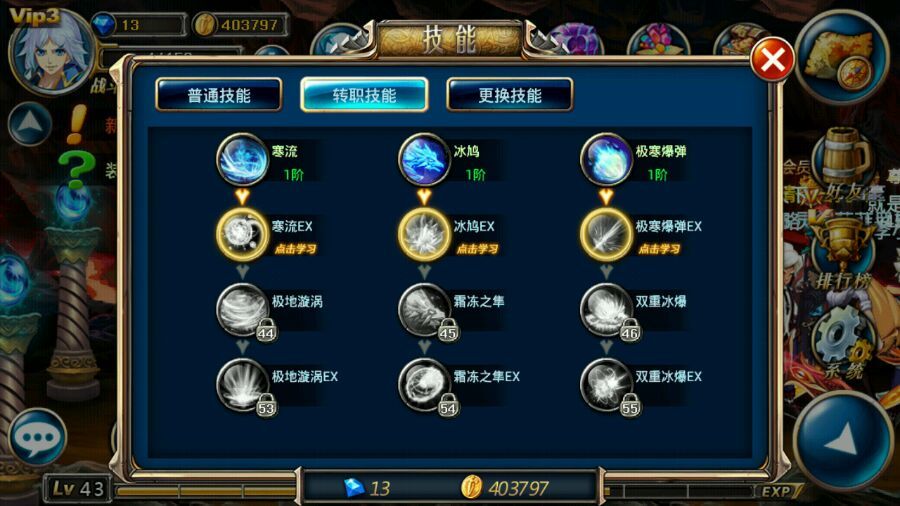Tap the locked 霜冻之隼 skill icon

[424, 310]
